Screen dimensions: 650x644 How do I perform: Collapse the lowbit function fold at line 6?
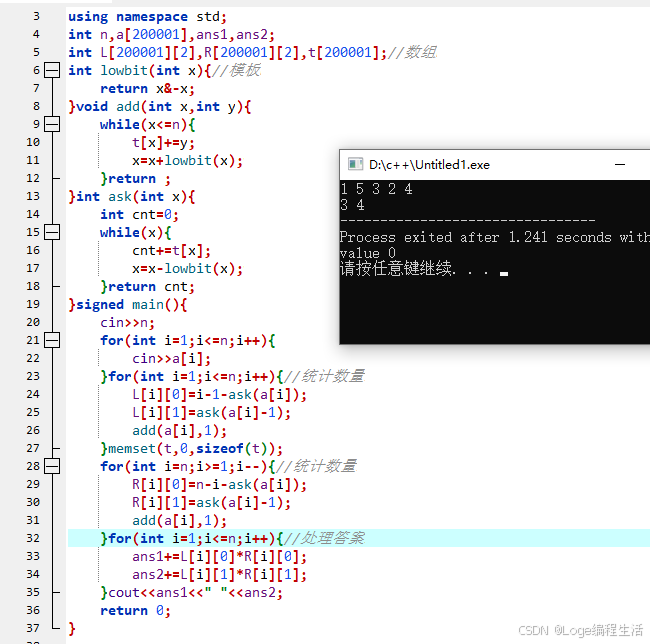coord(52,70)
